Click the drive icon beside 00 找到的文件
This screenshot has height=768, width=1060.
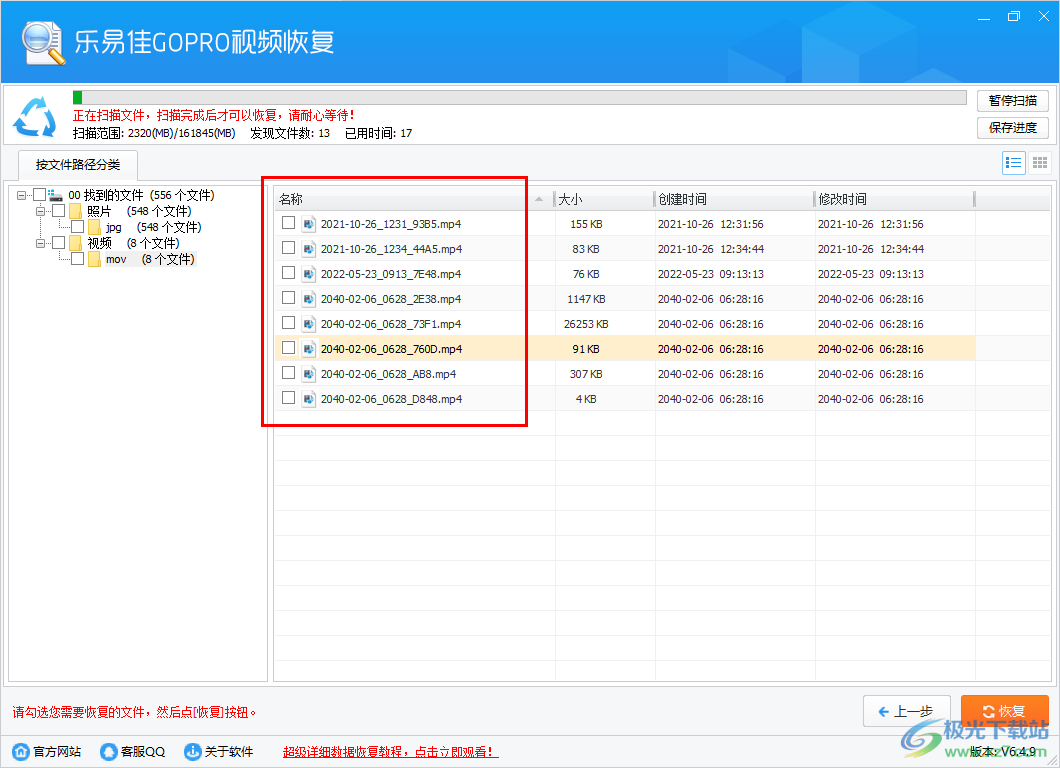point(55,195)
